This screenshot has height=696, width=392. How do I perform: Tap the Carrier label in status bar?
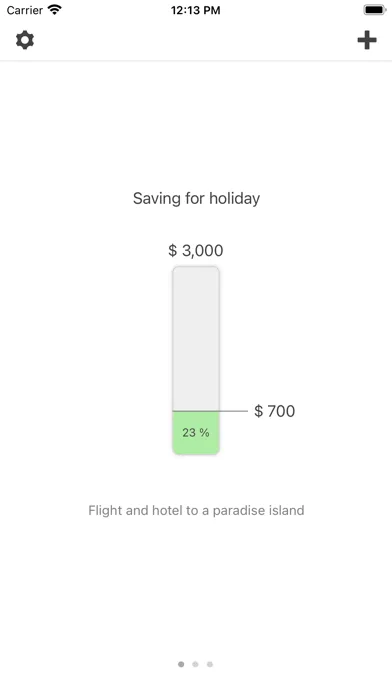(x=24, y=10)
